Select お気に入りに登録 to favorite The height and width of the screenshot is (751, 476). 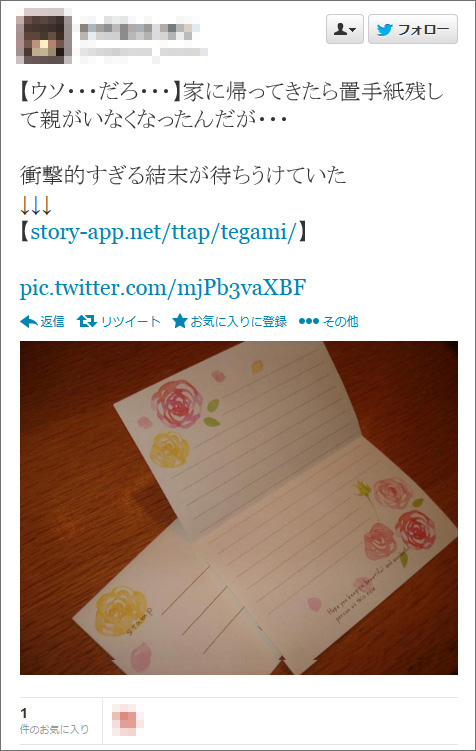pos(239,321)
